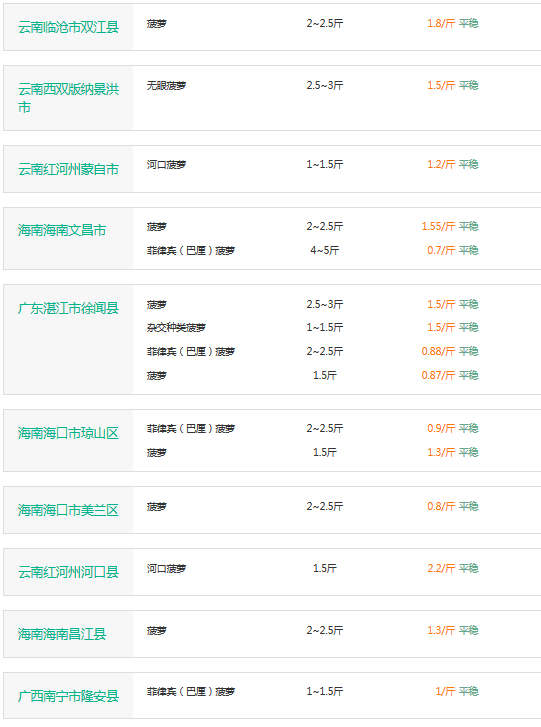Open 广西南宁市隆安县 region link
The image size is (541, 727).
pos(68,696)
